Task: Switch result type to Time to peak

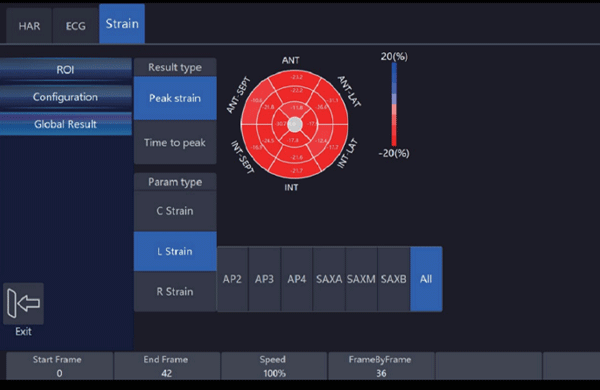Action: (175, 143)
